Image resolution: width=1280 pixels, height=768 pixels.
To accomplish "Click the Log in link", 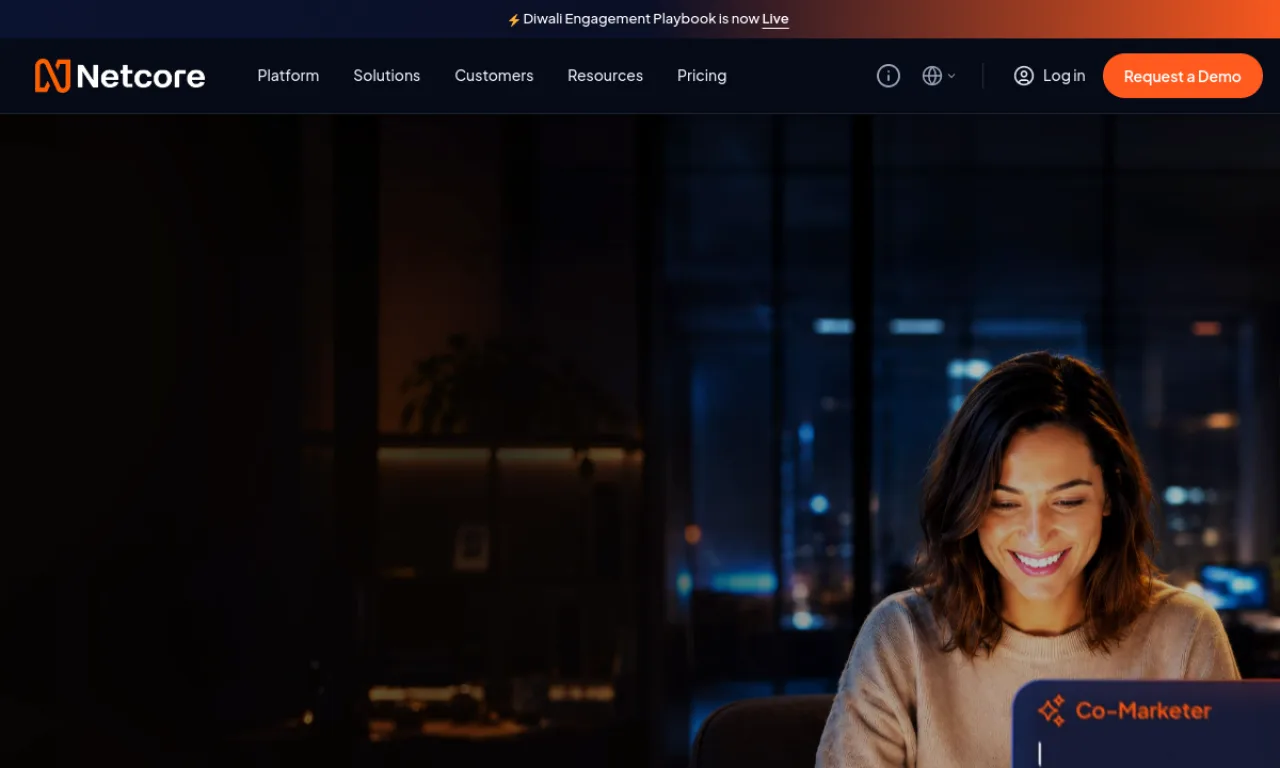I will coord(1064,76).
